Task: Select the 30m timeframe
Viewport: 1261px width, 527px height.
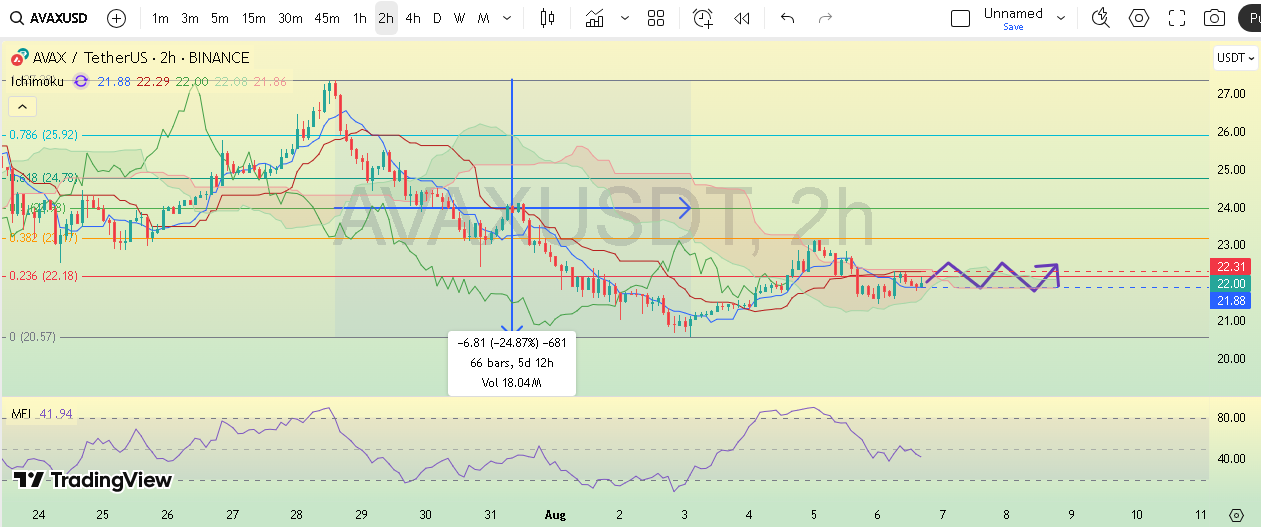Action: coord(290,18)
